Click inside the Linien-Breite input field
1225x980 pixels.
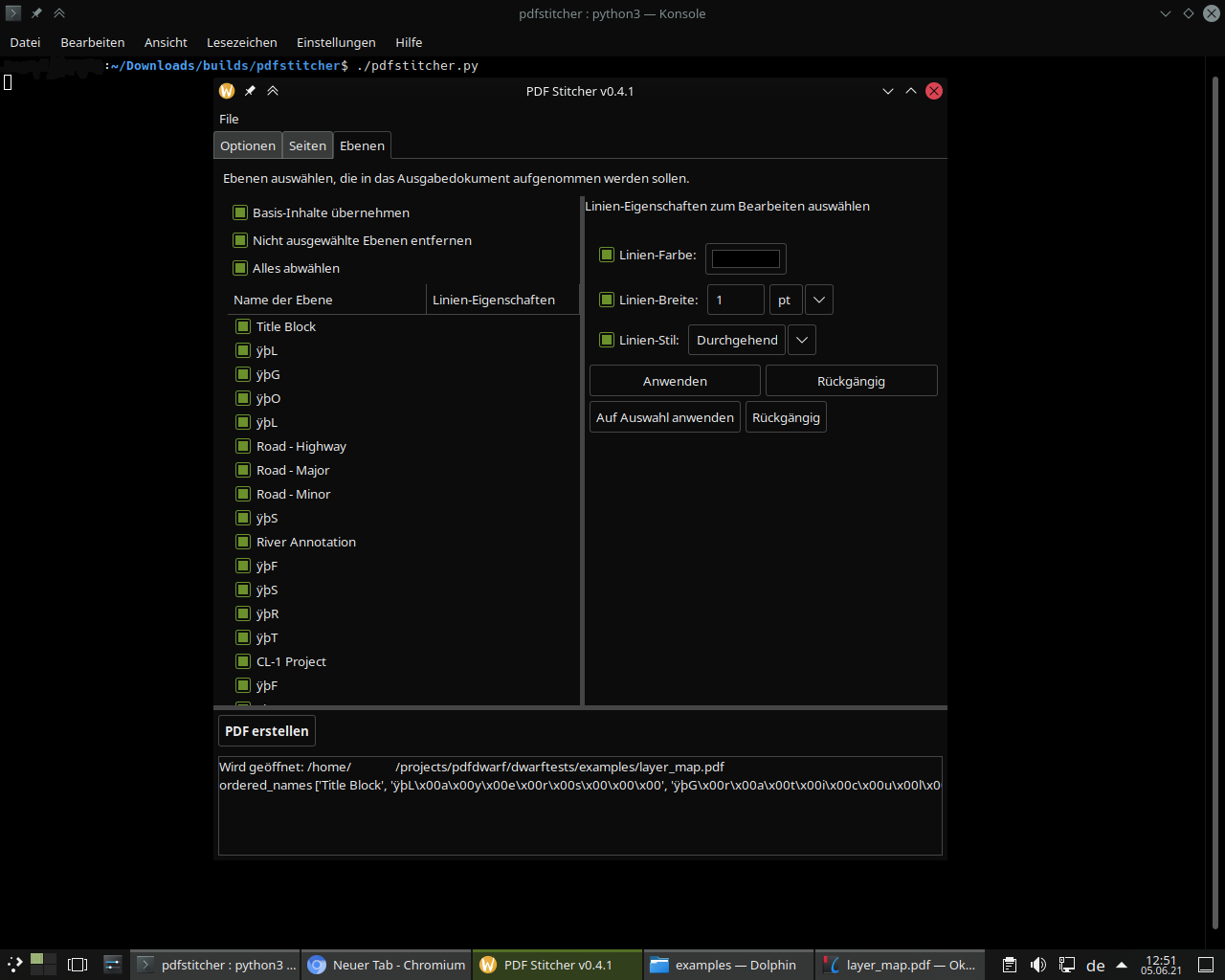[x=735, y=300]
